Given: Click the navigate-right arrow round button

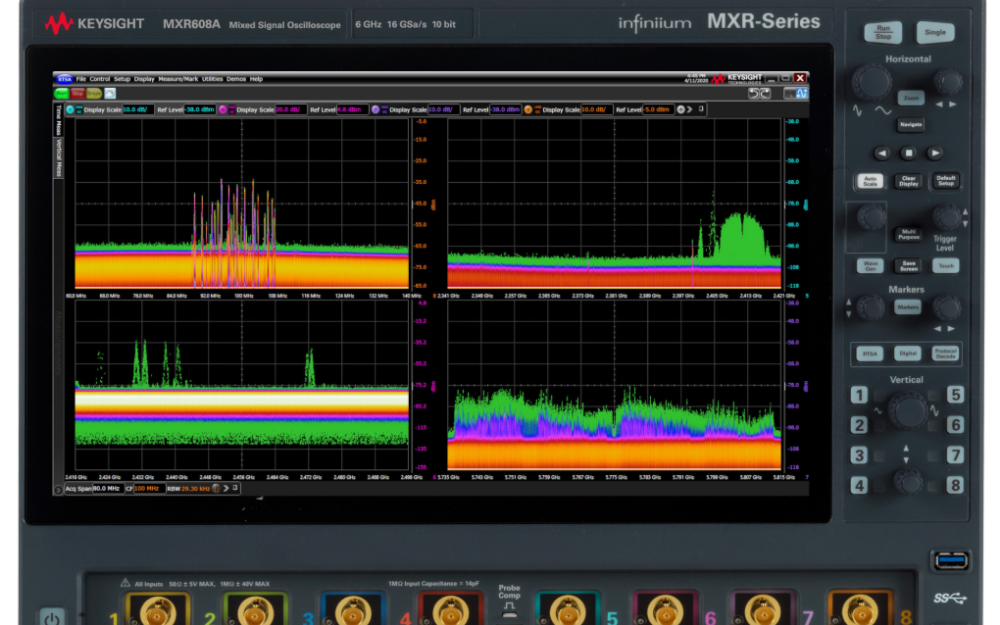Looking at the screenshot, I should click(935, 153).
